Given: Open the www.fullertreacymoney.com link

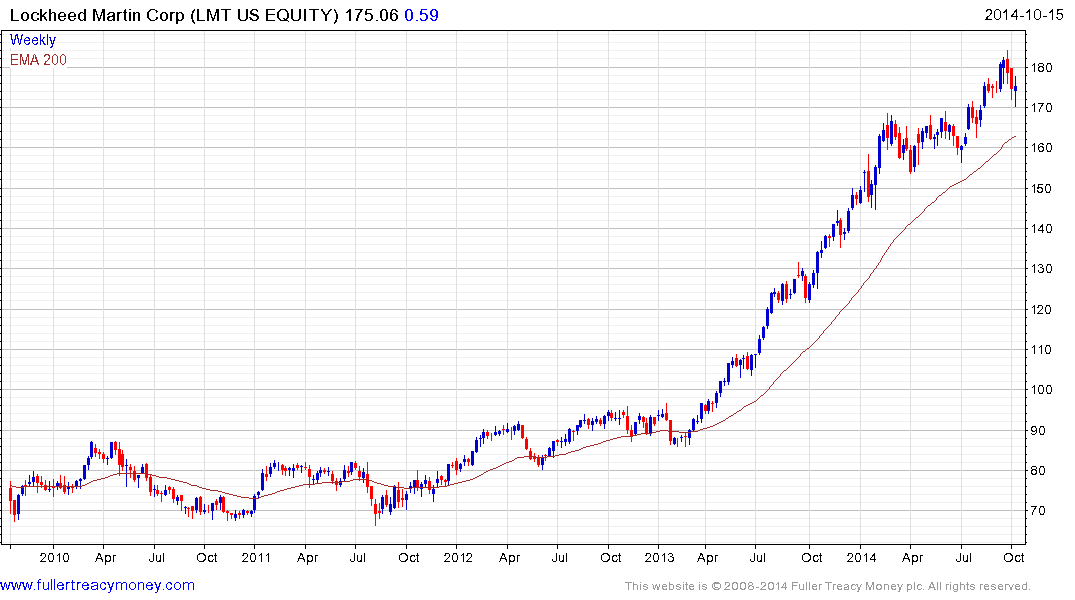Looking at the screenshot, I should tap(97, 585).
